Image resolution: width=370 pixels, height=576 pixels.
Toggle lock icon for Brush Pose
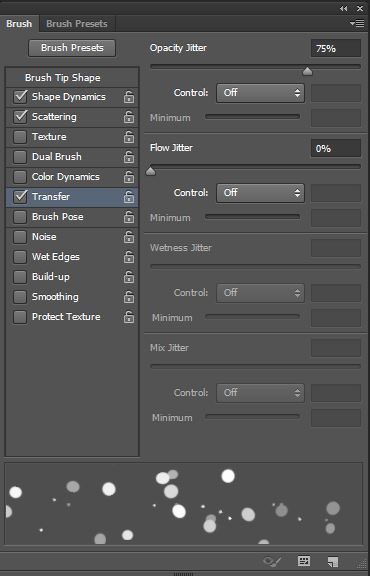[x=129, y=217]
